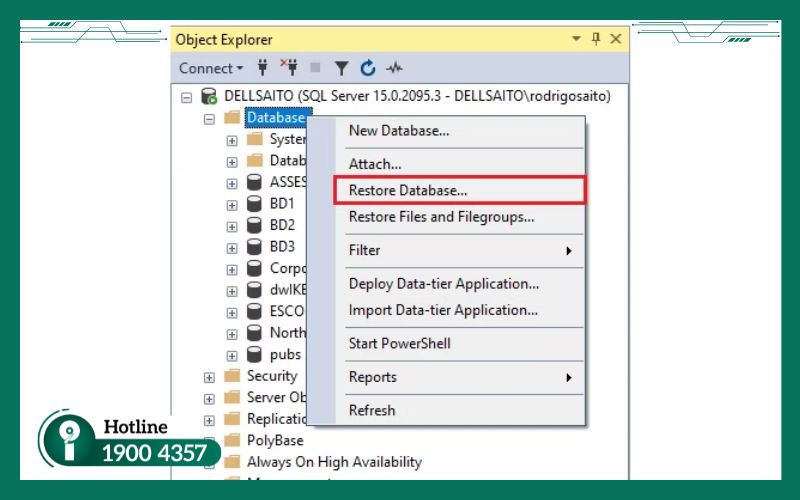This screenshot has height=500, width=800.
Task: Select the DELLSAITO SQL Server node text
Action: 417,96
